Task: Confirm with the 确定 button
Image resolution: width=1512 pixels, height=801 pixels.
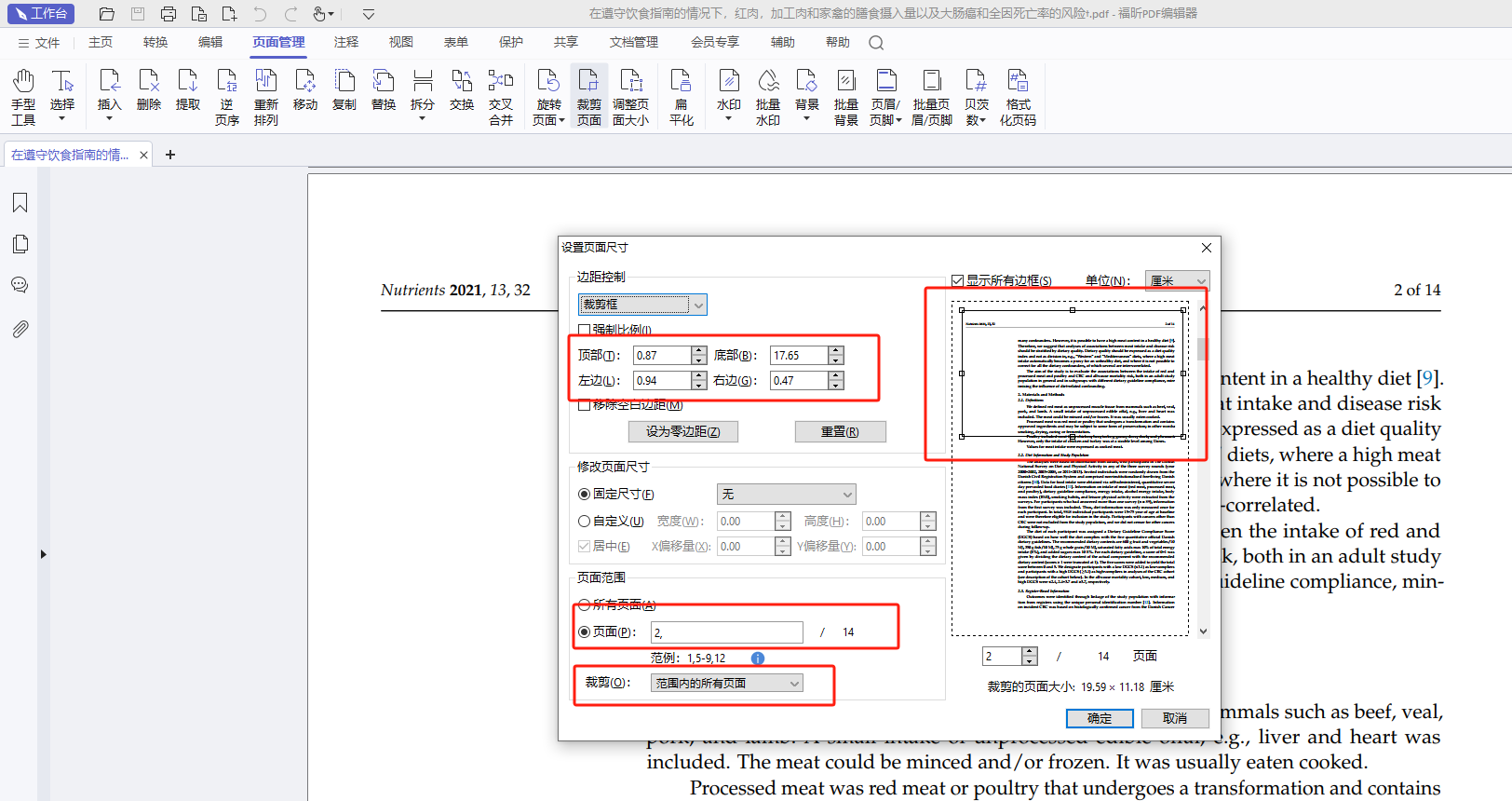Action: (1100, 718)
